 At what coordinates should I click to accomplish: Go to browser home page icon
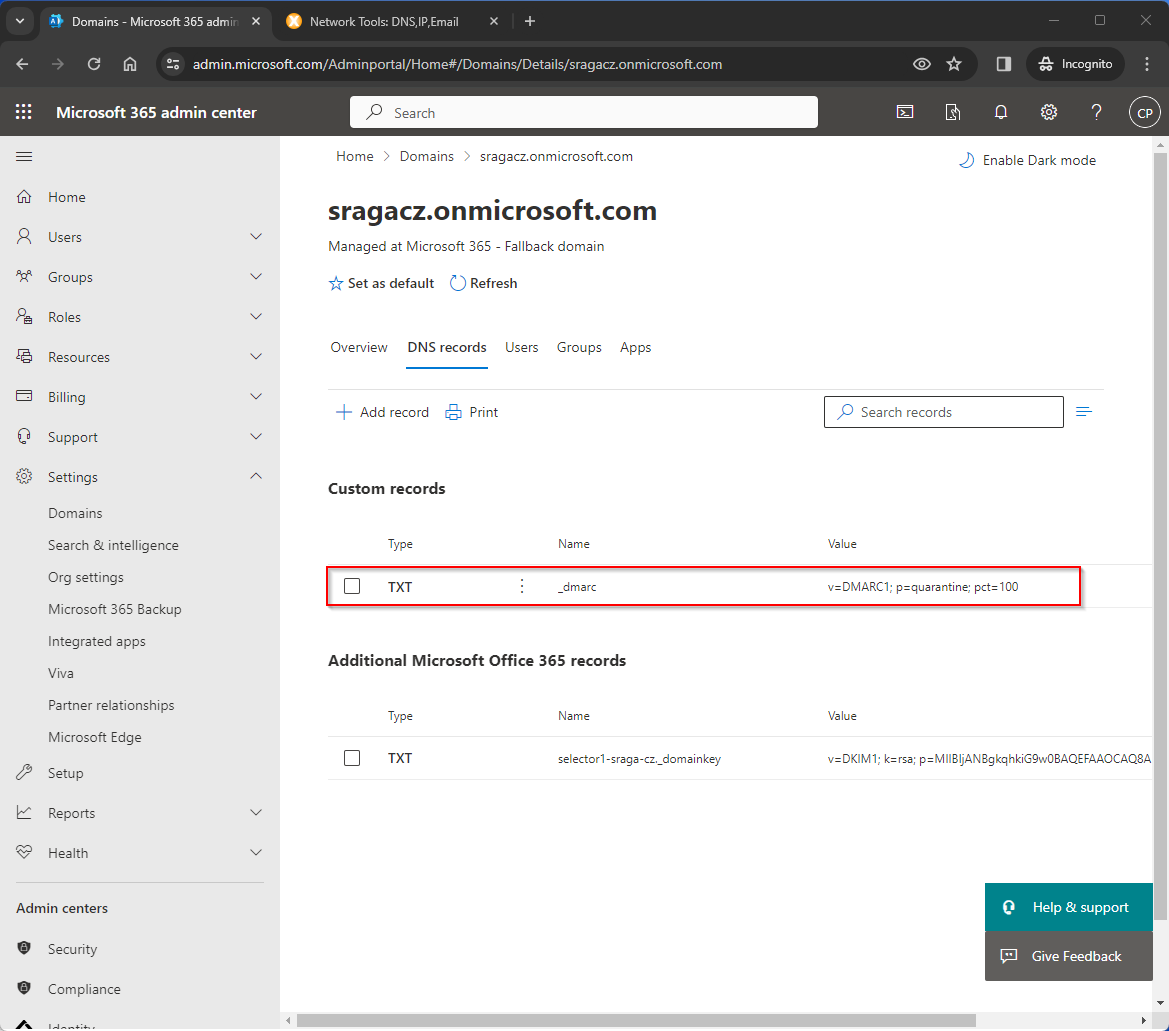tap(130, 64)
